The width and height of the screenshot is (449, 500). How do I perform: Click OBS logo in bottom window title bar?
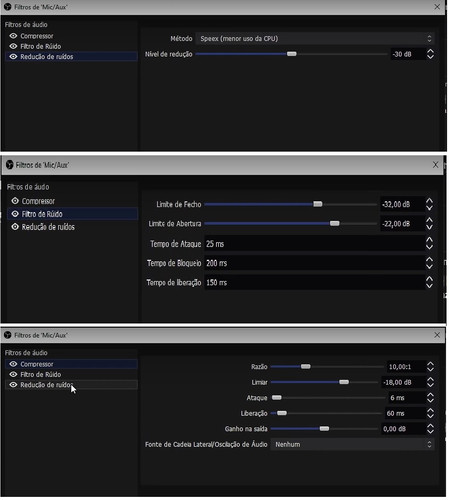(8, 335)
